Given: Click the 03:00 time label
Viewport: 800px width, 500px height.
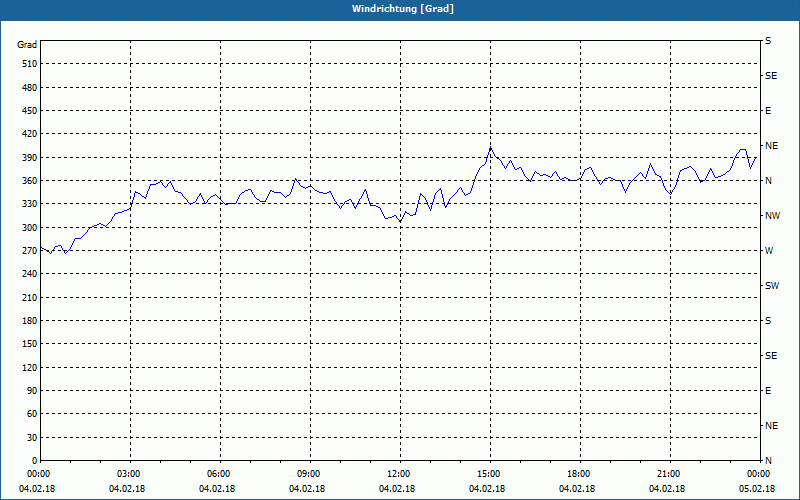Looking at the screenshot, I should (127, 474).
